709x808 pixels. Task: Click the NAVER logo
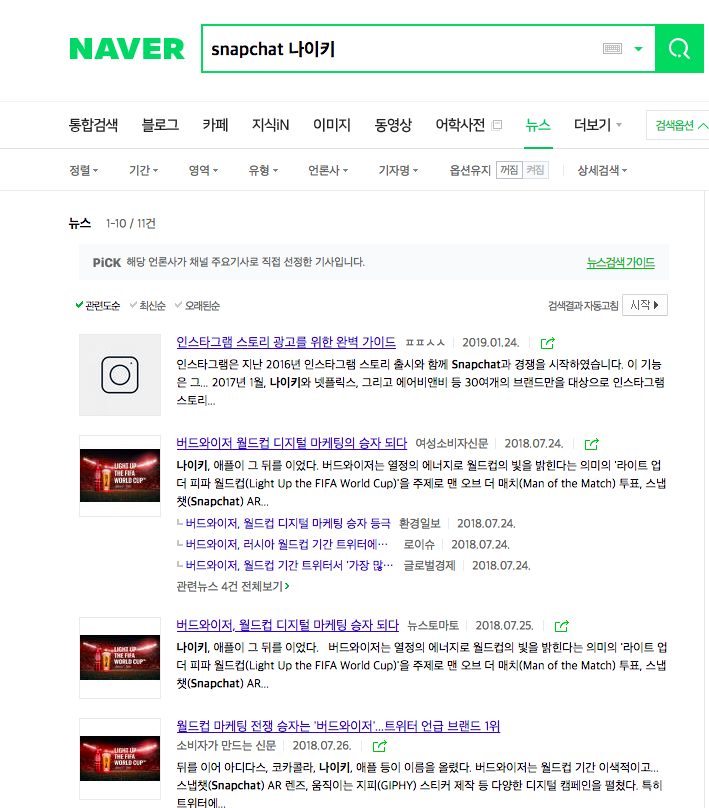(x=127, y=49)
